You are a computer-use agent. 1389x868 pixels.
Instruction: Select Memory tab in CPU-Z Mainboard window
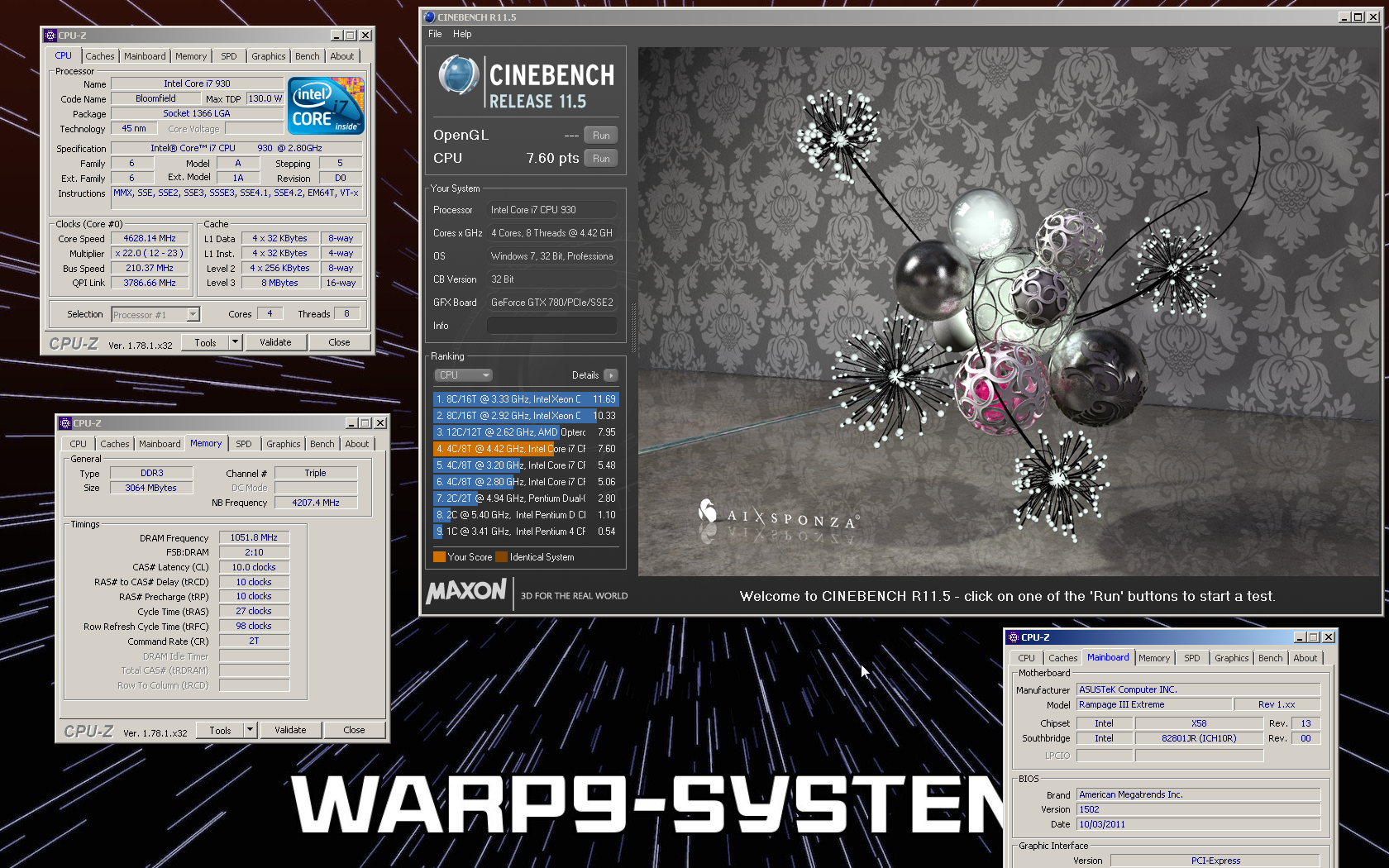coord(1154,658)
